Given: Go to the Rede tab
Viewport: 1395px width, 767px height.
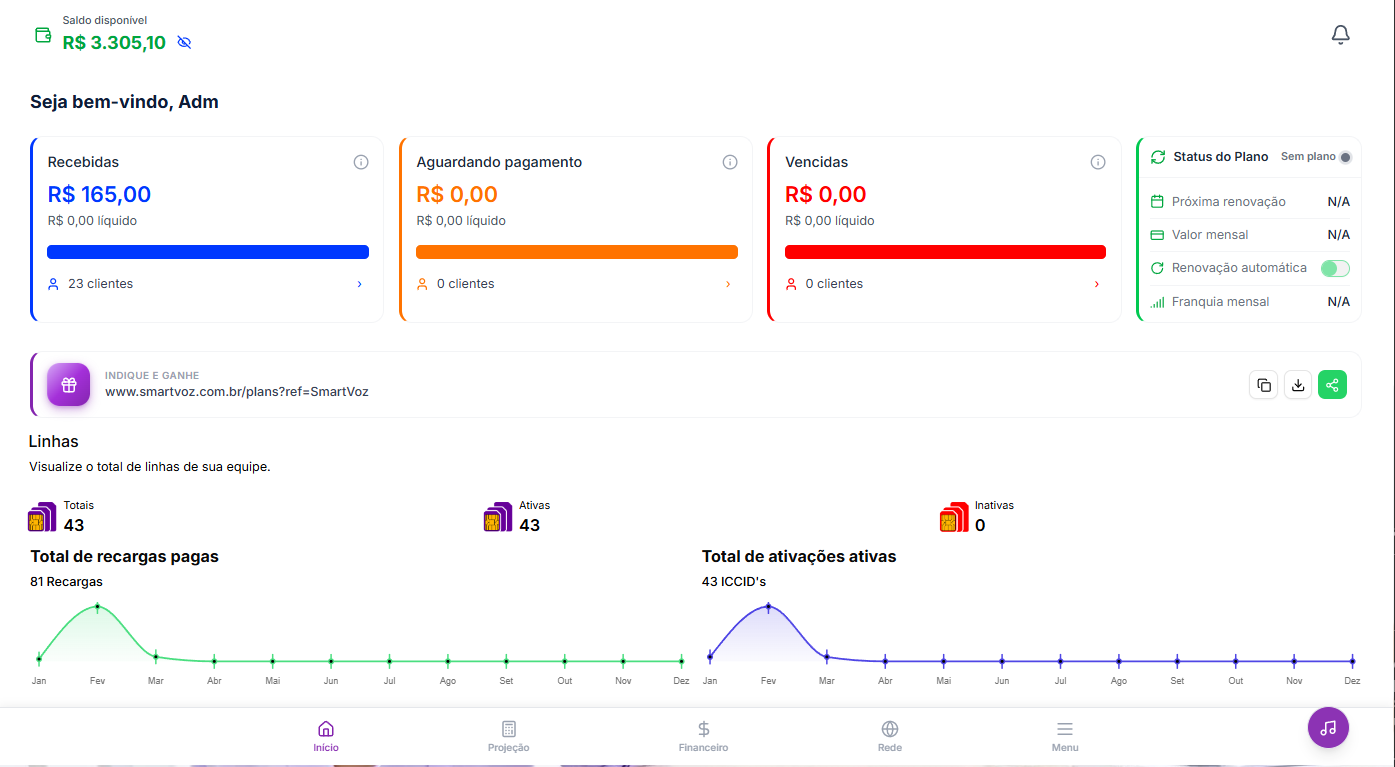Looking at the screenshot, I should (889, 736).
